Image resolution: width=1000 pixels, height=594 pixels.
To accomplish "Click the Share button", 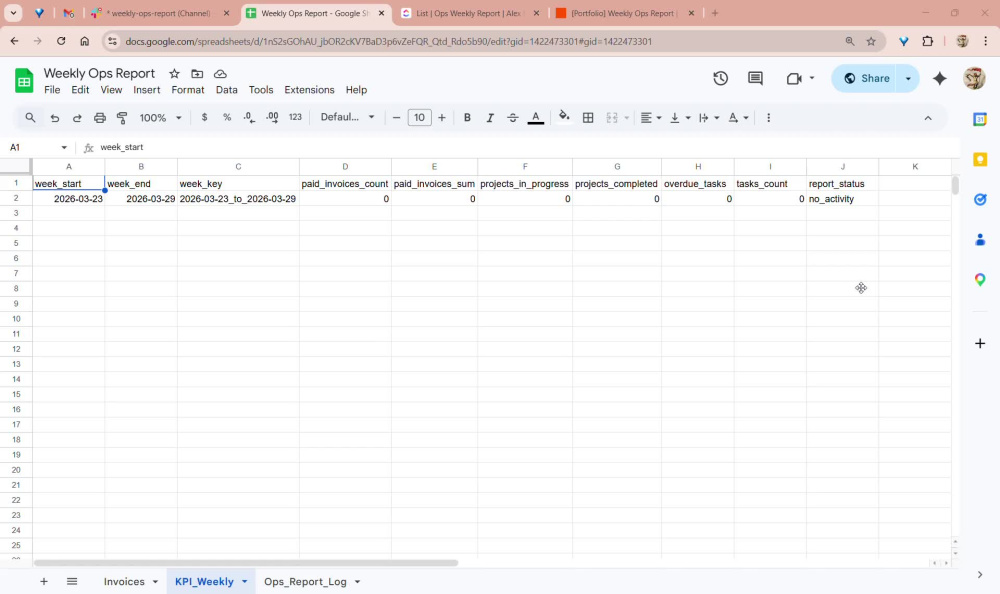I will click(866, 78).
